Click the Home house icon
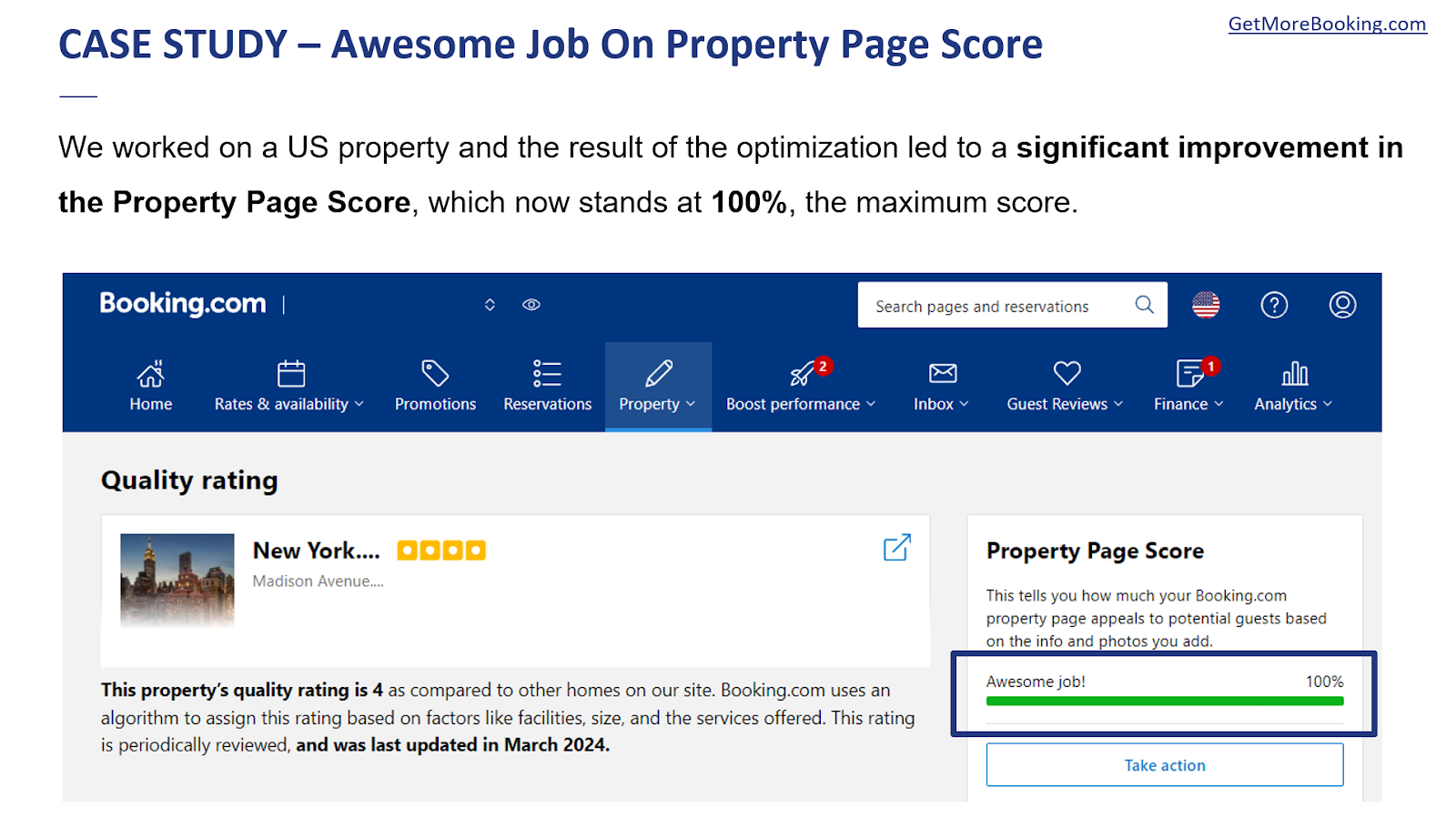 151,373
